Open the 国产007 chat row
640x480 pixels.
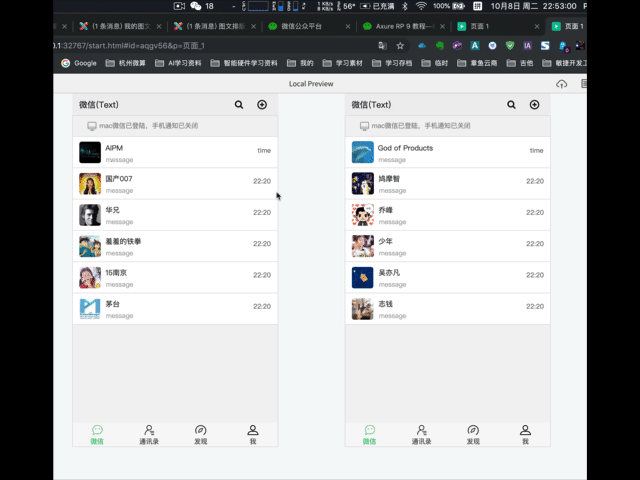point(175,184)
